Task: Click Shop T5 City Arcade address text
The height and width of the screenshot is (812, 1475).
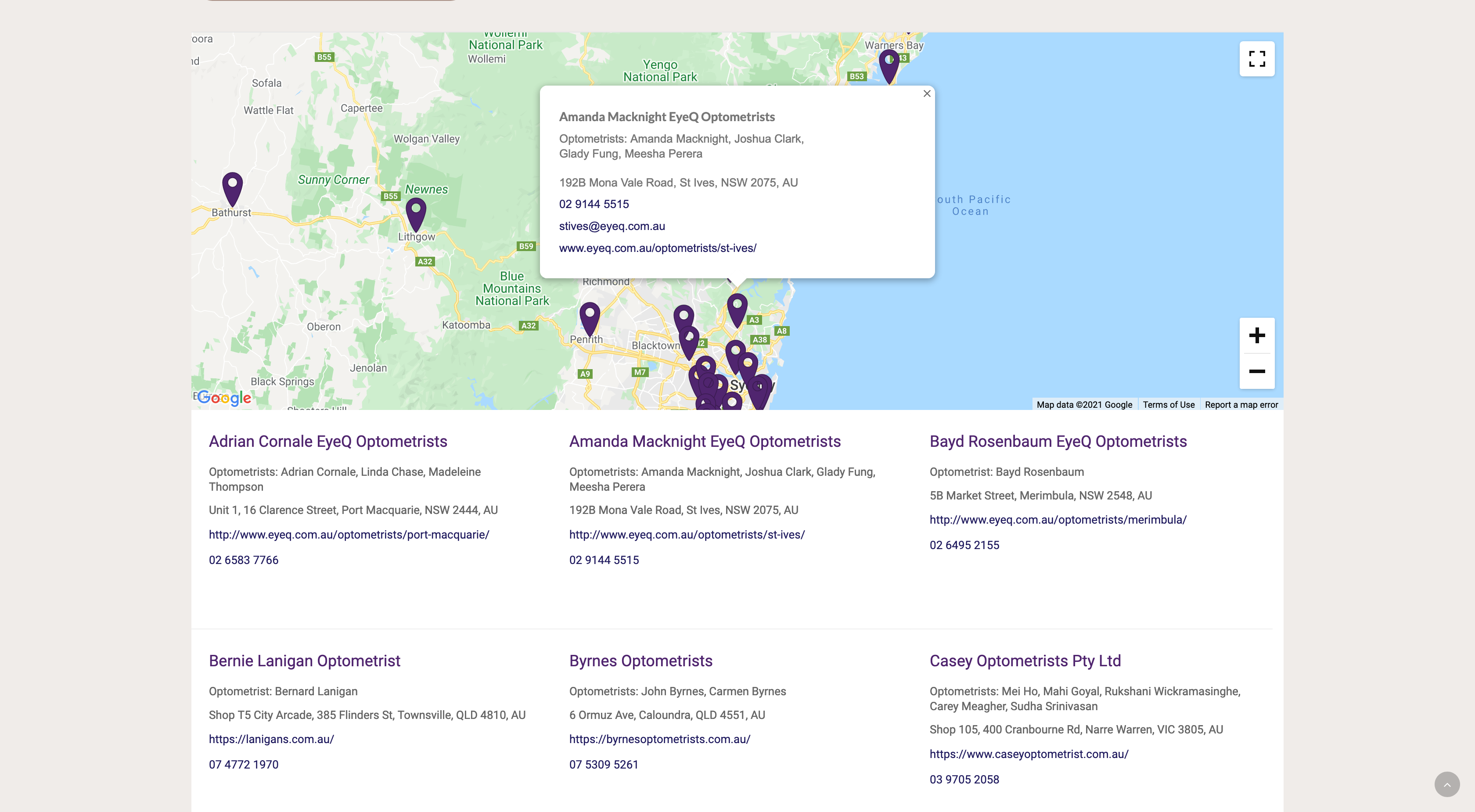Action: [x=367, y=715]
